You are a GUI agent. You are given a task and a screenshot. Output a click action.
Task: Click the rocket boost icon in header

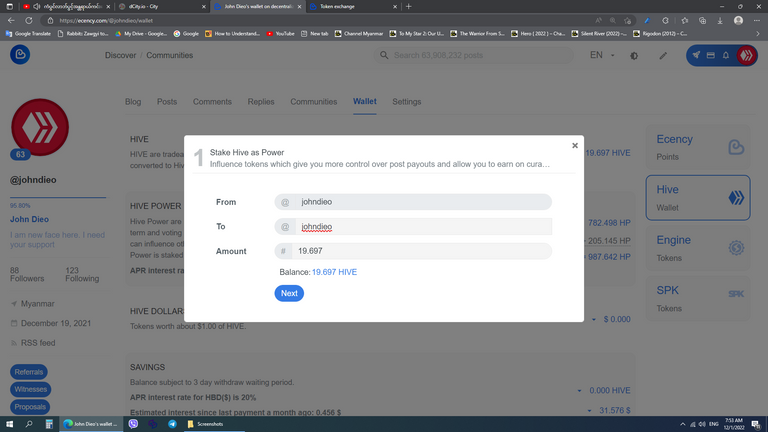[x=696, y=55]
